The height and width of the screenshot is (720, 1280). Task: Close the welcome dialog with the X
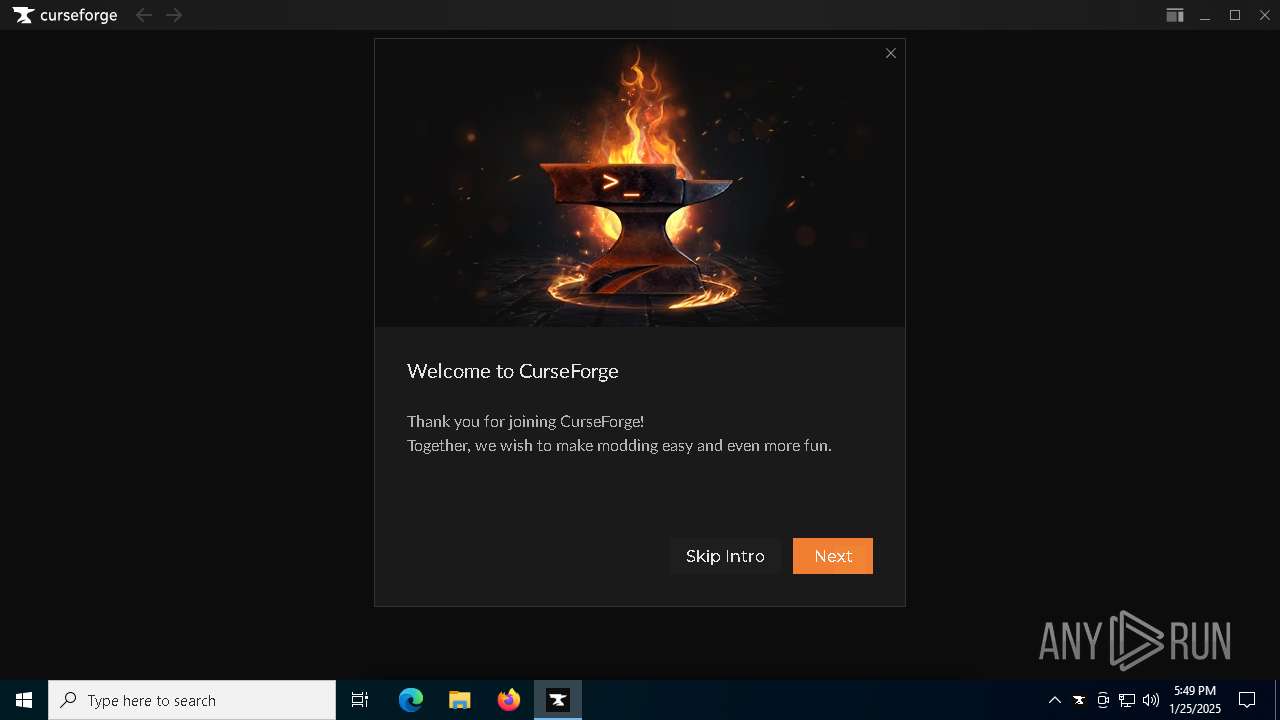(x=891, y=53)
